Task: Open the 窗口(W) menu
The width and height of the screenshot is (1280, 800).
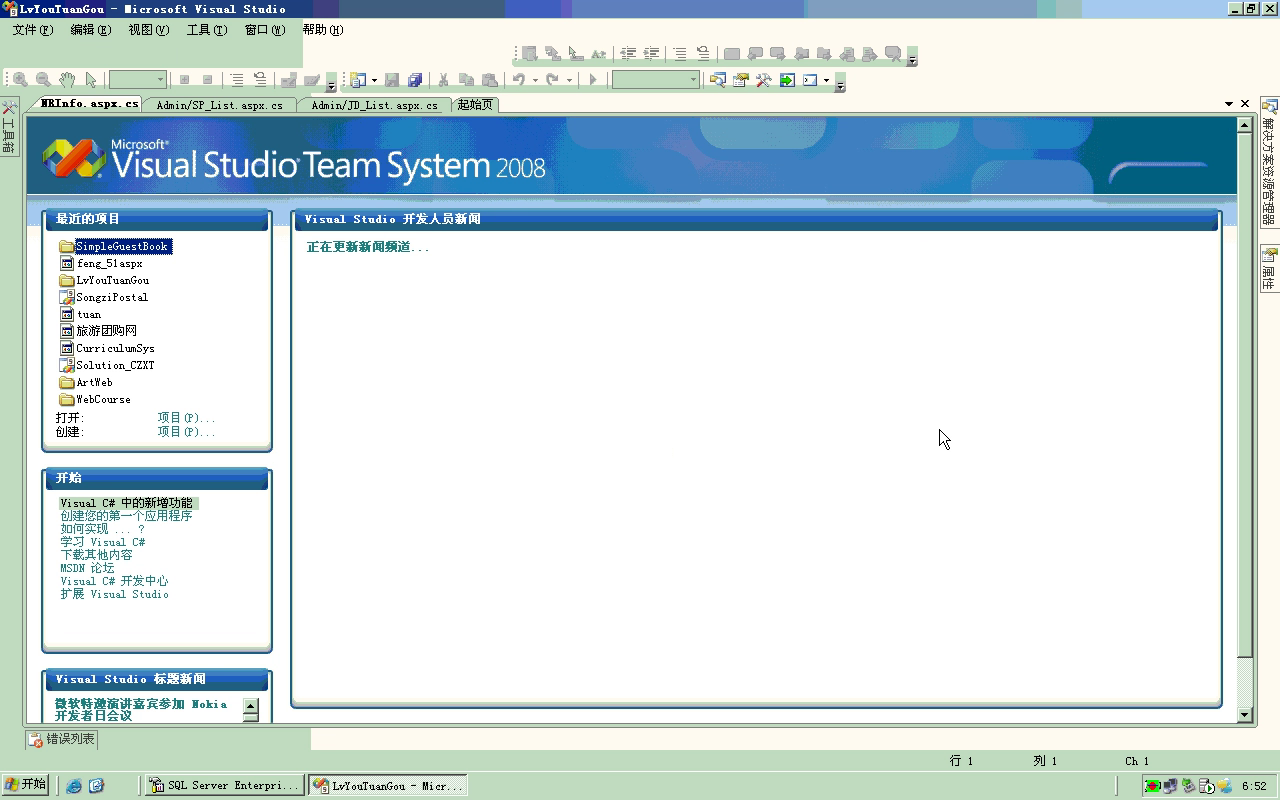Action: point(264,30)
